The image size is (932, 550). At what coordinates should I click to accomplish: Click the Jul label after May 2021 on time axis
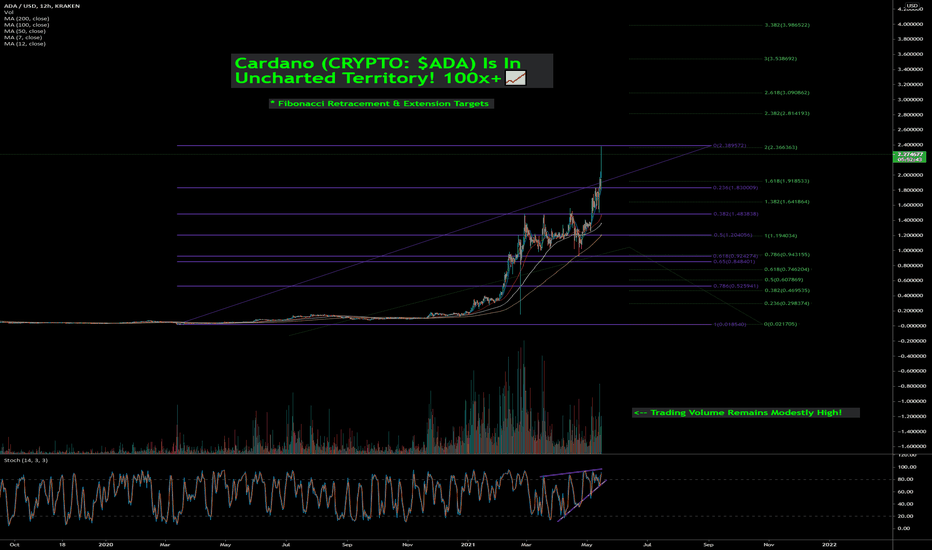647,545
